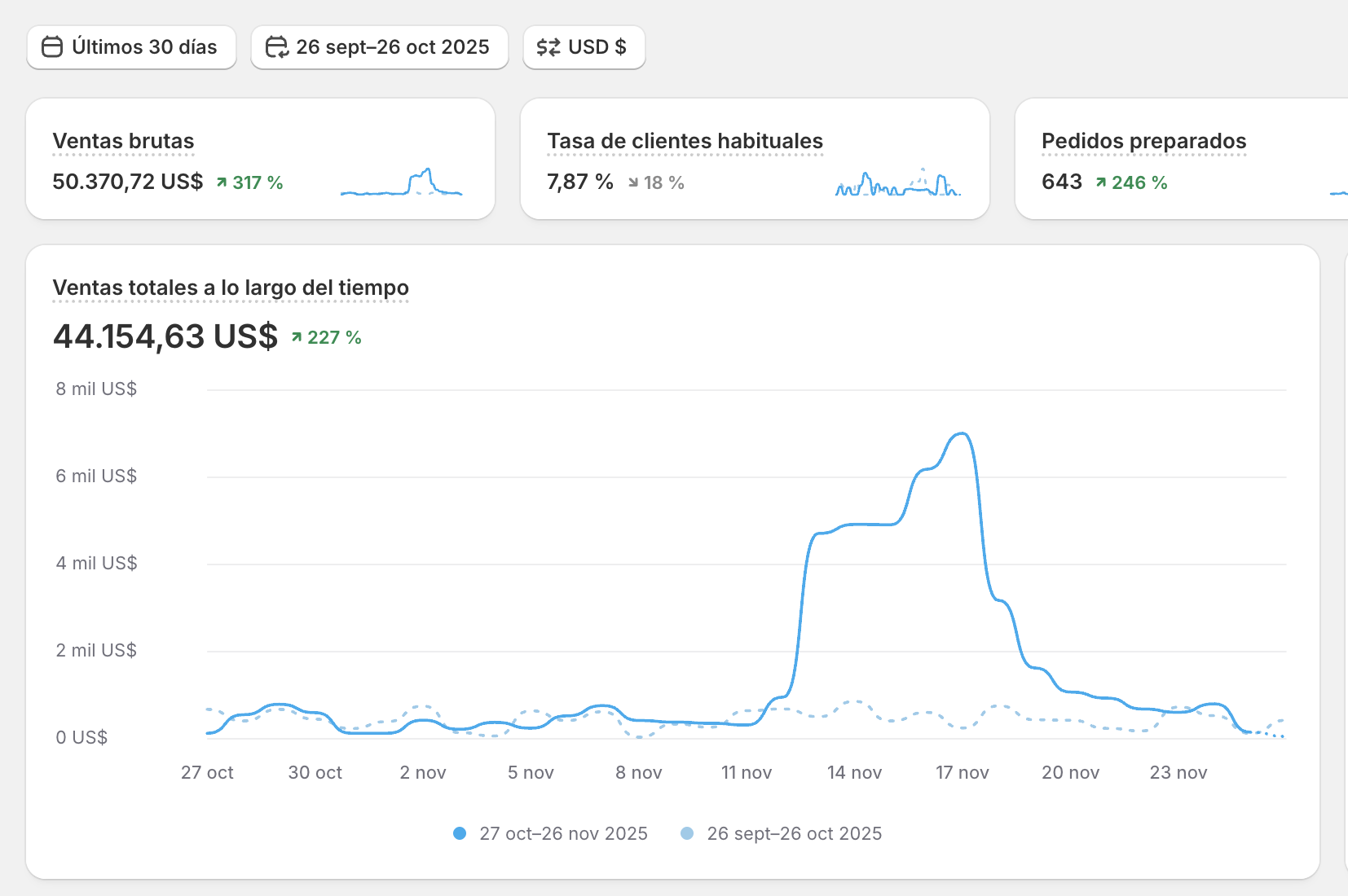
Task: Click the 2 nov x-axis label
Action: pyautogui.click(x=423, y=772)
